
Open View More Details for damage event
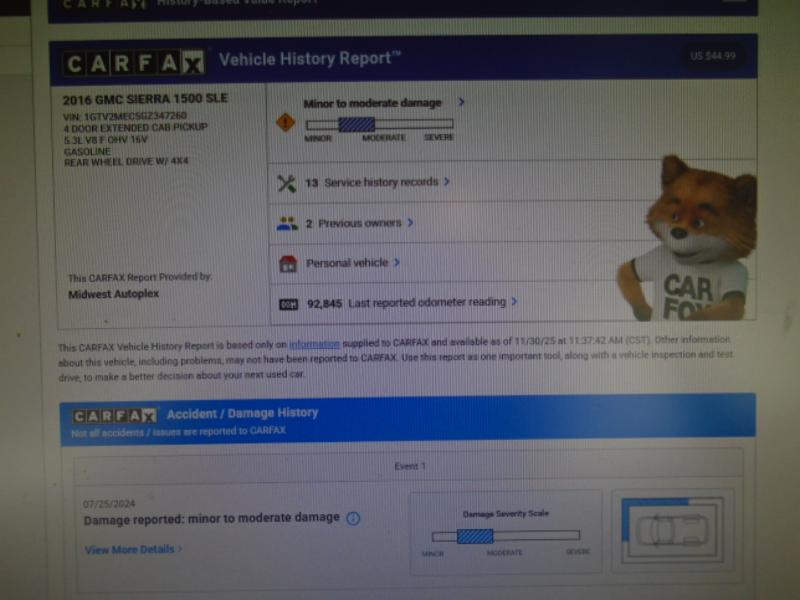(x=130, y=549)
